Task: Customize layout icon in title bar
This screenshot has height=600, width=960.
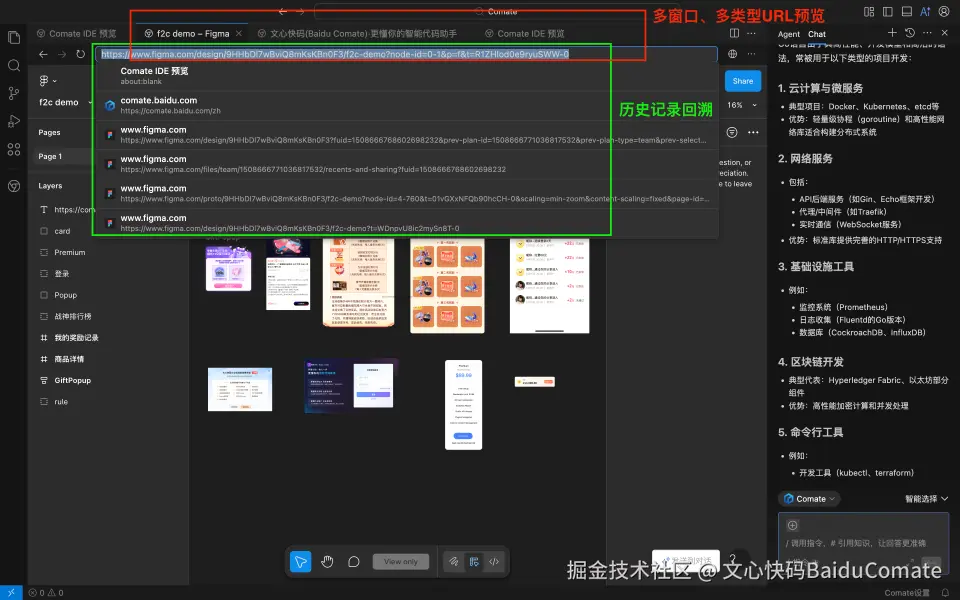Action: (x=869, y=12)
